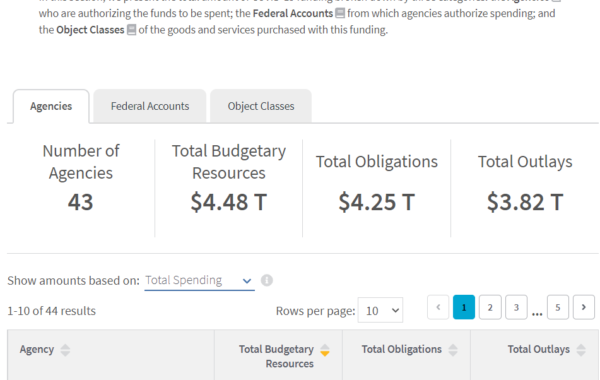600x380 pixels.
Task: Select current page 1 button
Action: [x=464, y=307]
